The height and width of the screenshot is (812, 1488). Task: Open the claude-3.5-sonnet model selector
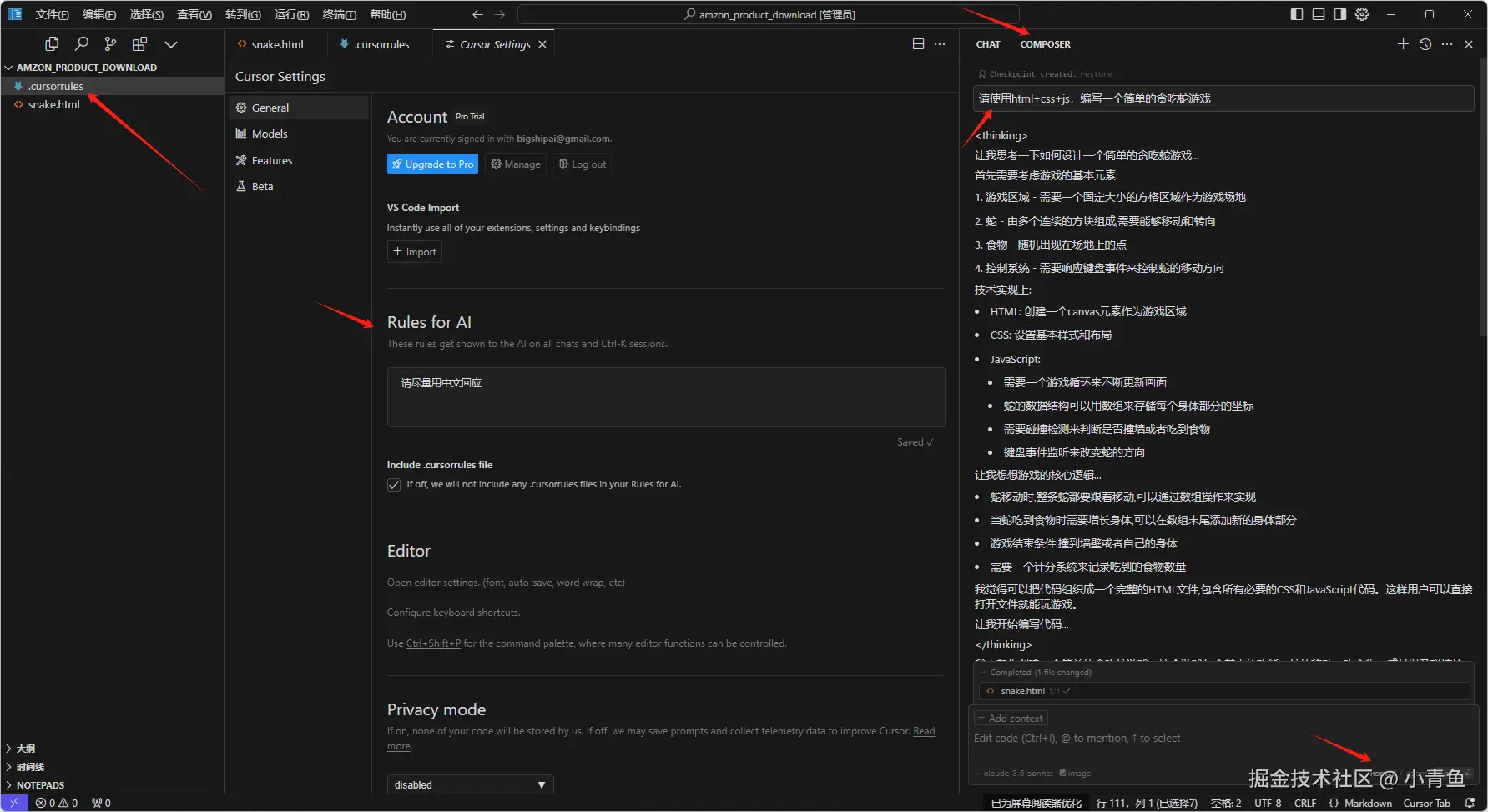click(x=1014, y=774)
